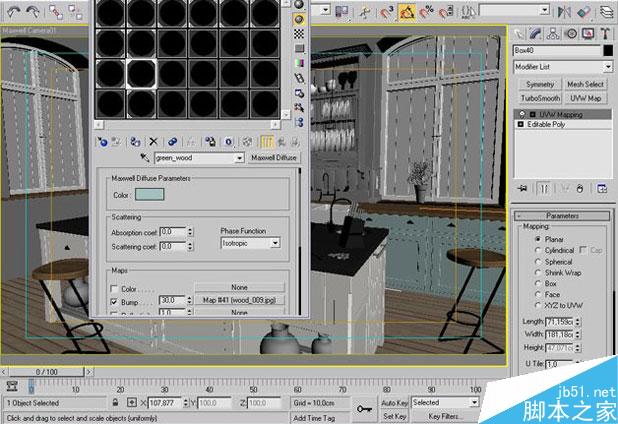The image size is (618, 424).
Task: Select the Select and Link tool
Action: coord(56,12)
